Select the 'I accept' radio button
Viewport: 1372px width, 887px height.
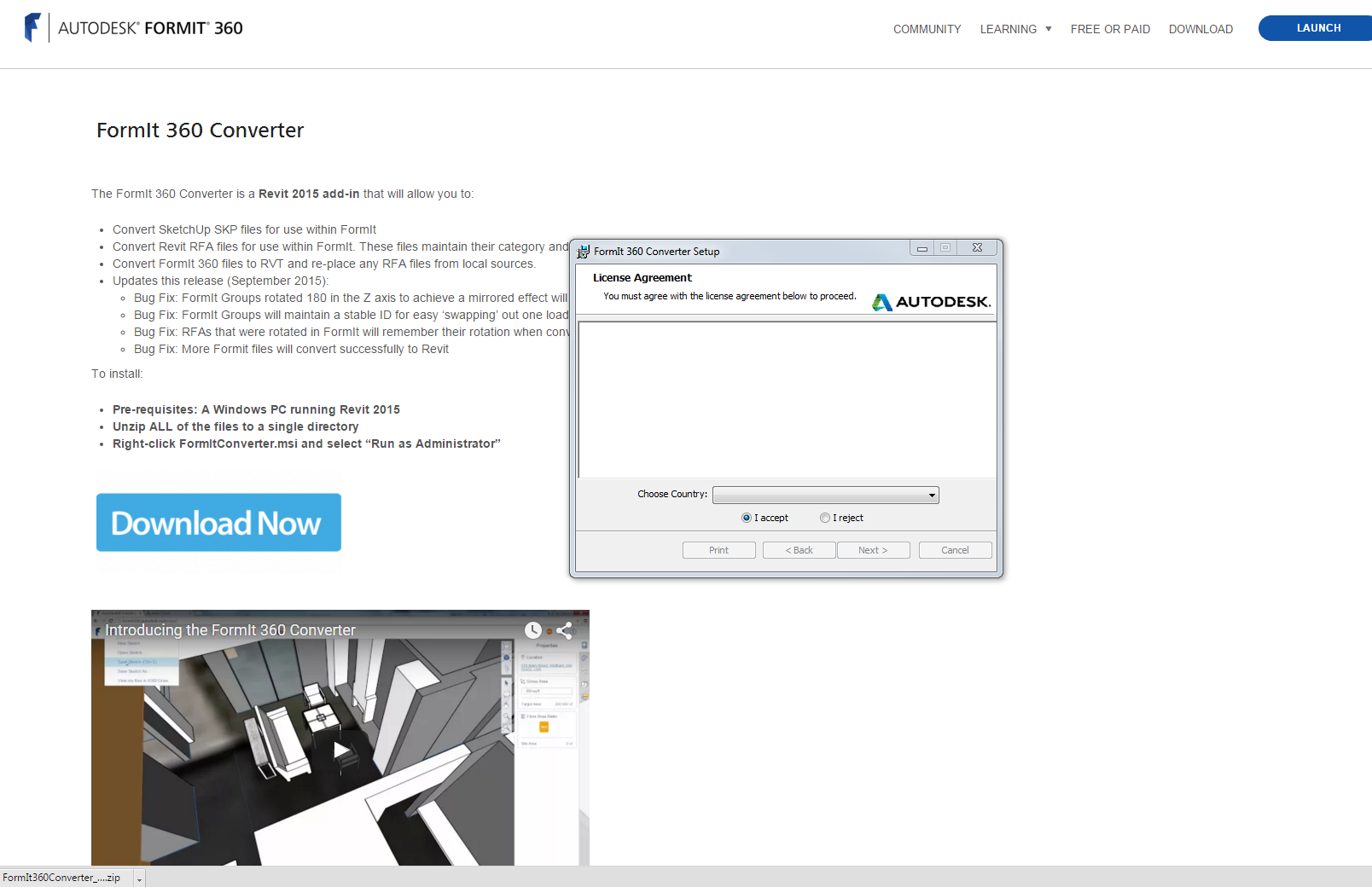point(747,518)
